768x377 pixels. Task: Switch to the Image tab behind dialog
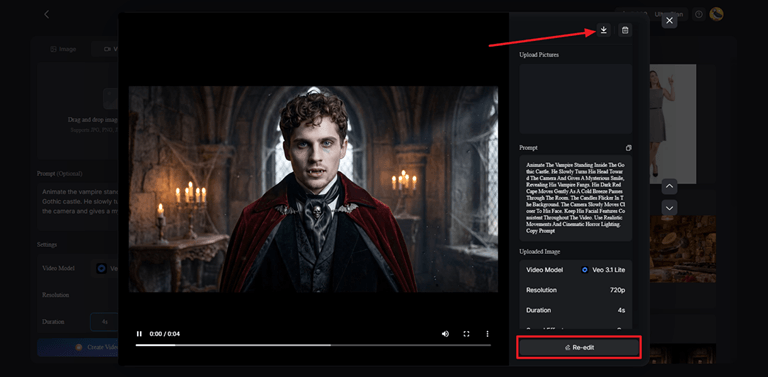coord(64,49)
